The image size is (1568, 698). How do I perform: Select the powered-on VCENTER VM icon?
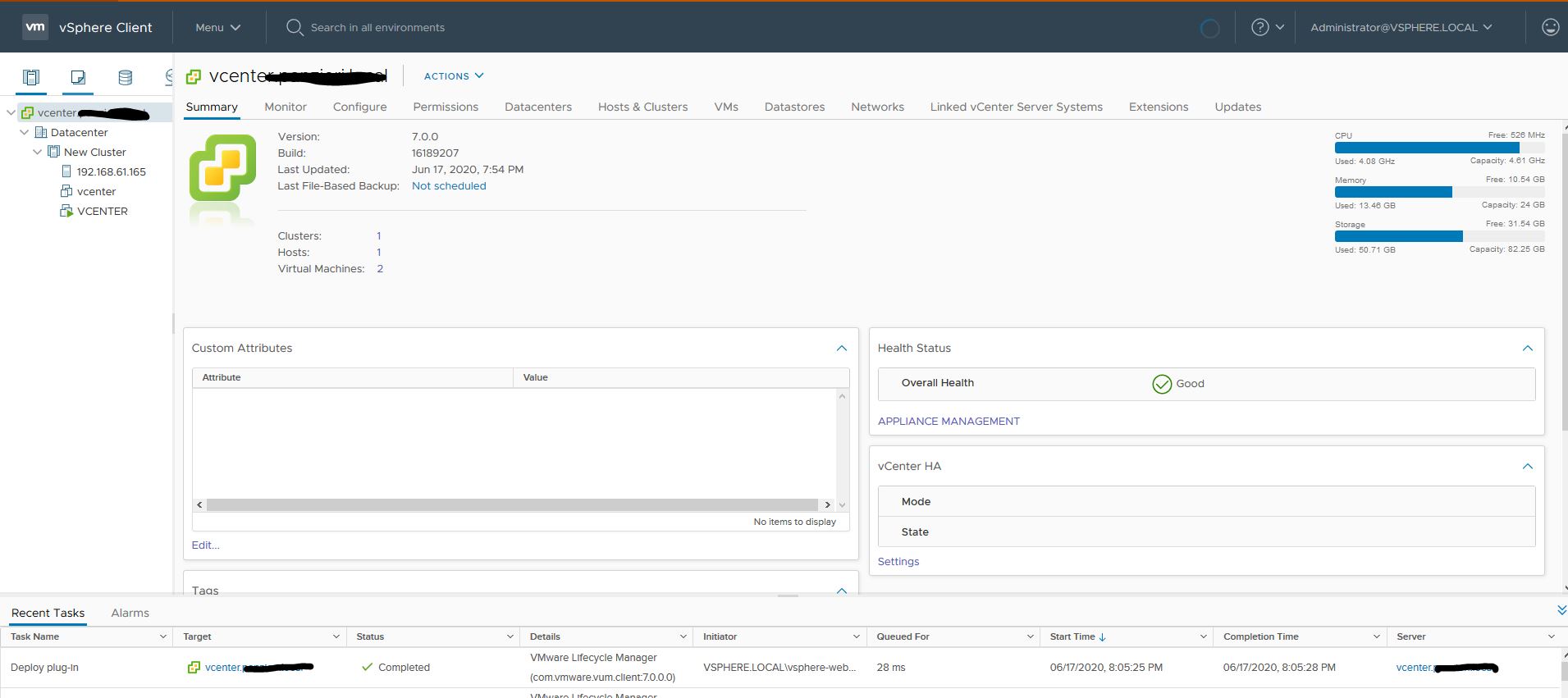67,211
